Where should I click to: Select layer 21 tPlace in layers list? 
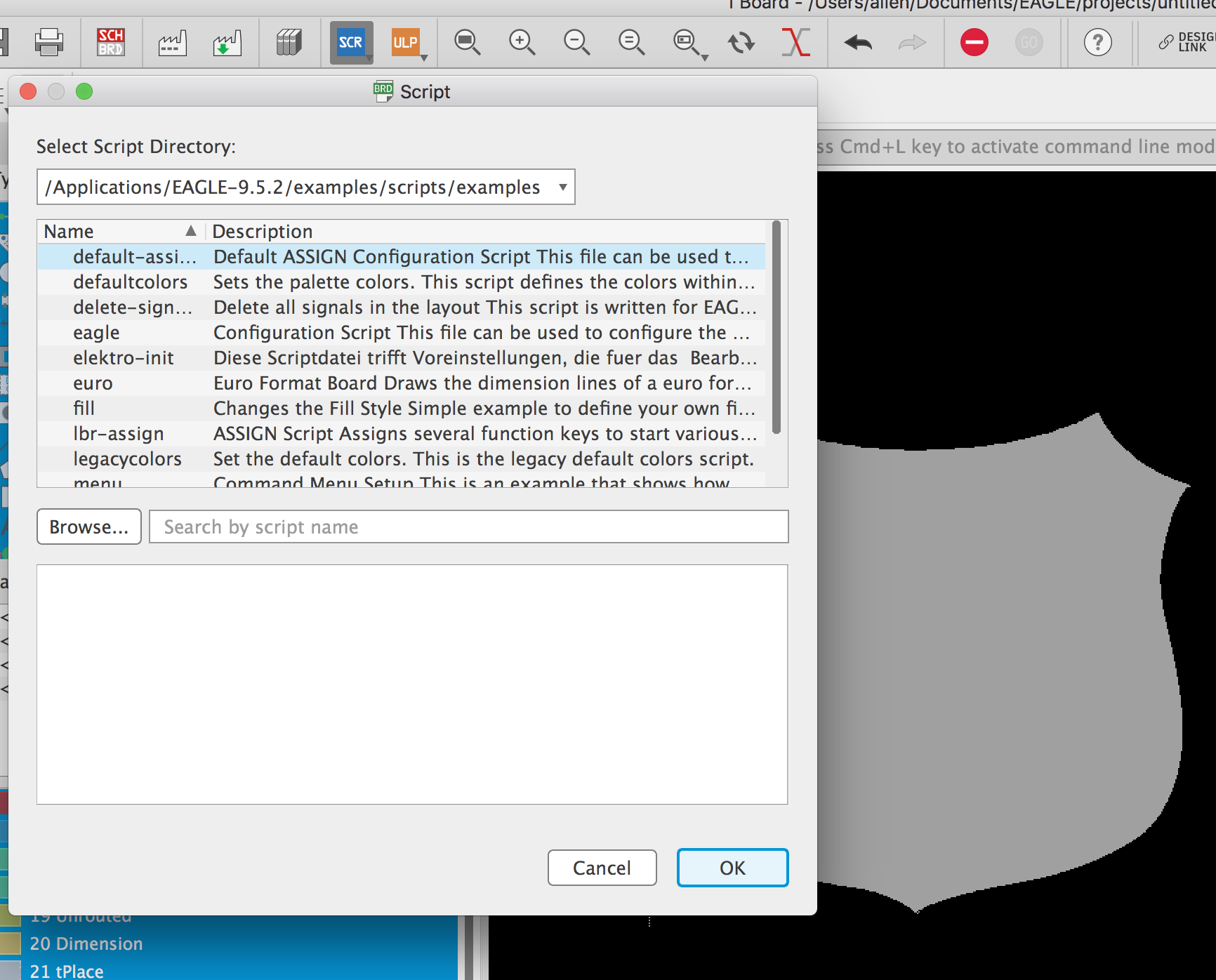[67, 972]
